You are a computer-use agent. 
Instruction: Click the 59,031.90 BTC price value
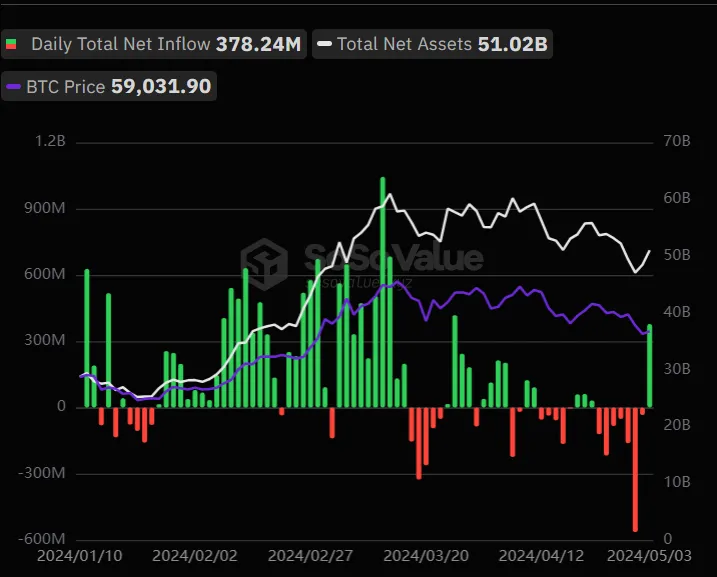pos(160,87)
